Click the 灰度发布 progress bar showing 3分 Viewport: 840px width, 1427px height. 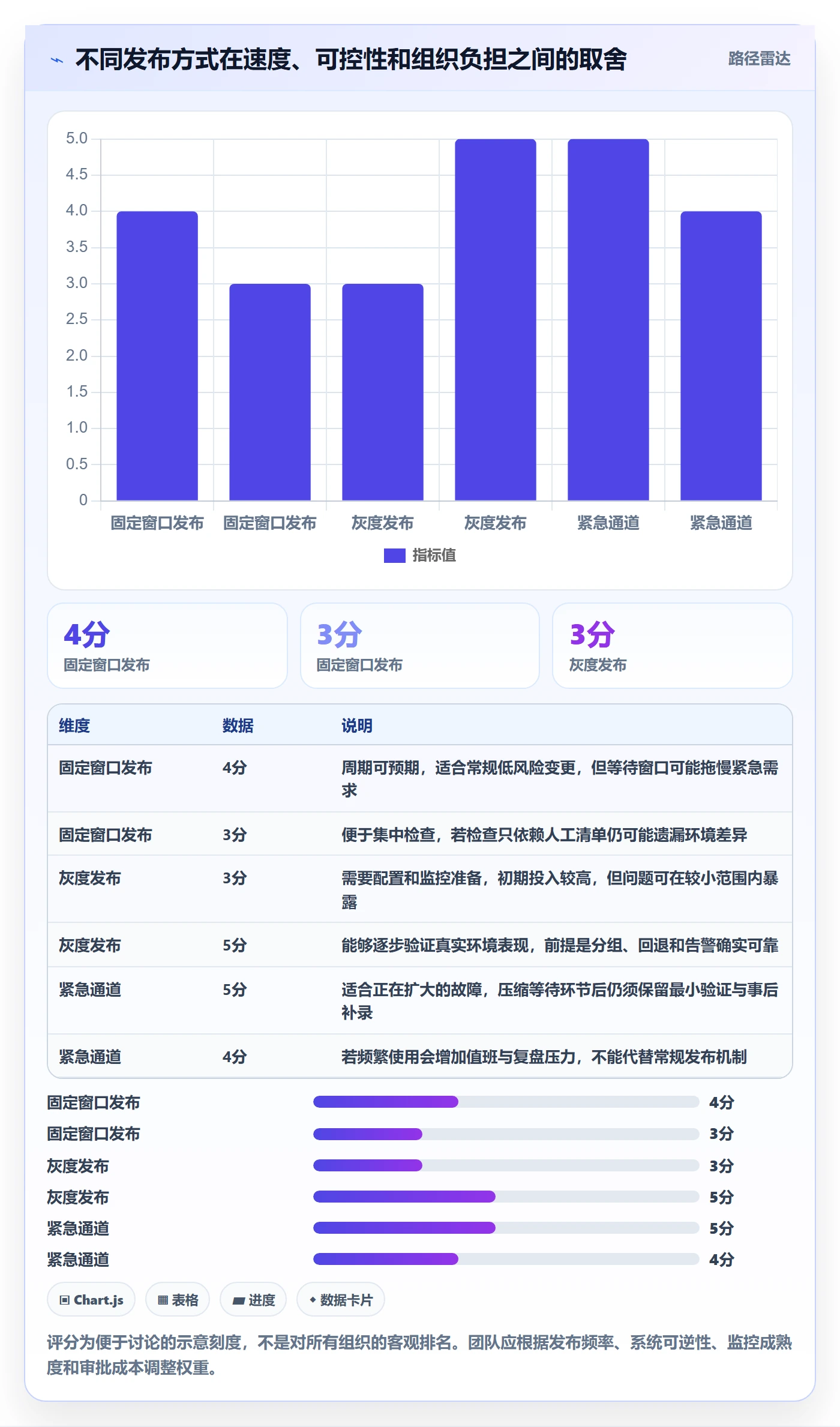coord(506,1165)
